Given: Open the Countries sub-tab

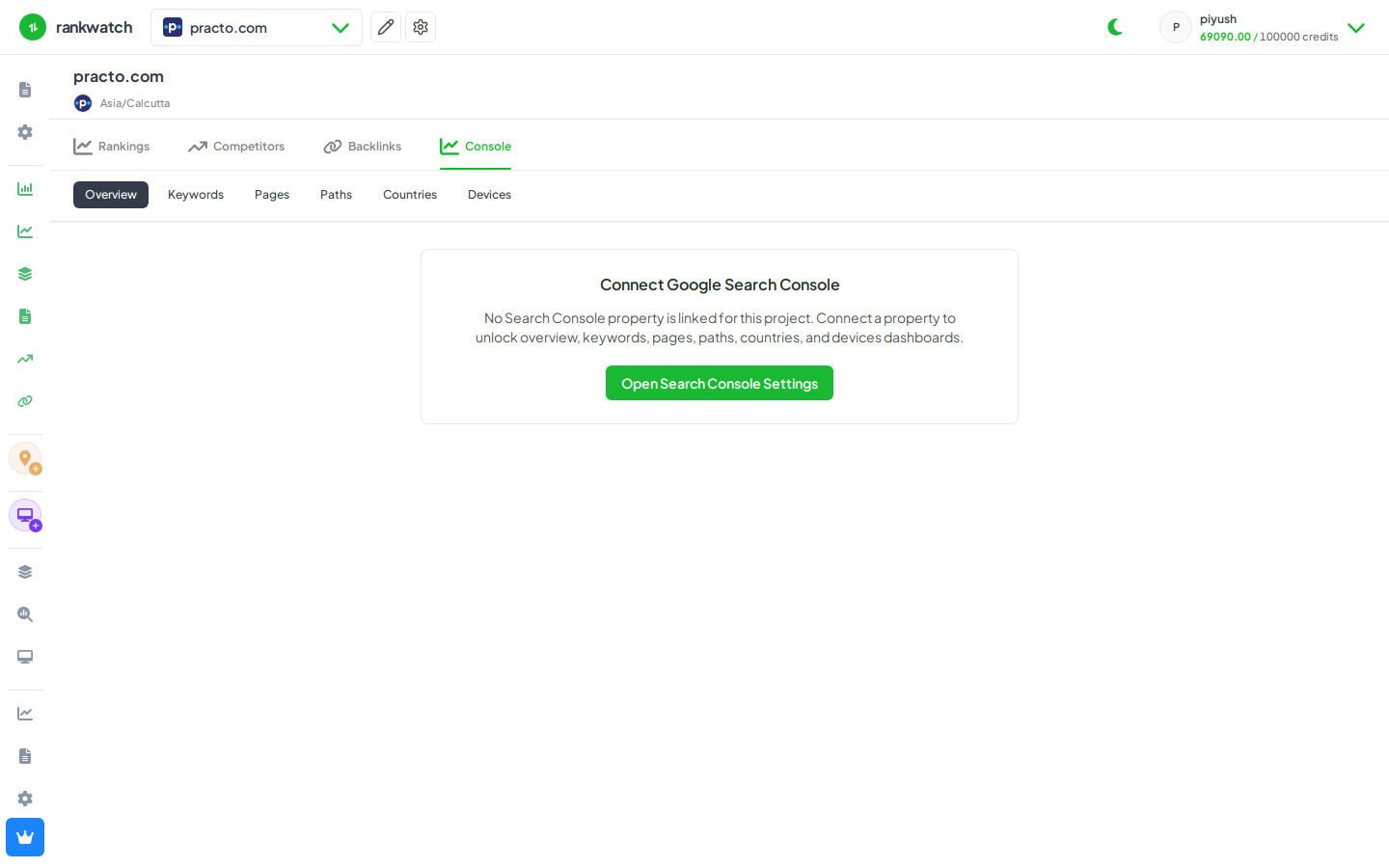Looking at the screenshot, I should coord(410,195).
